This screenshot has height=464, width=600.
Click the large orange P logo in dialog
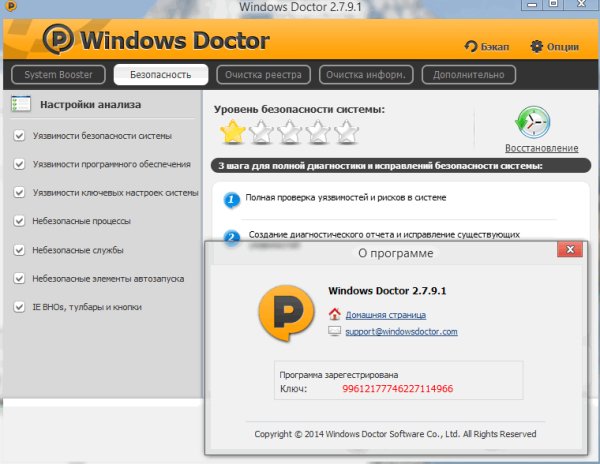tap(286, 313)
